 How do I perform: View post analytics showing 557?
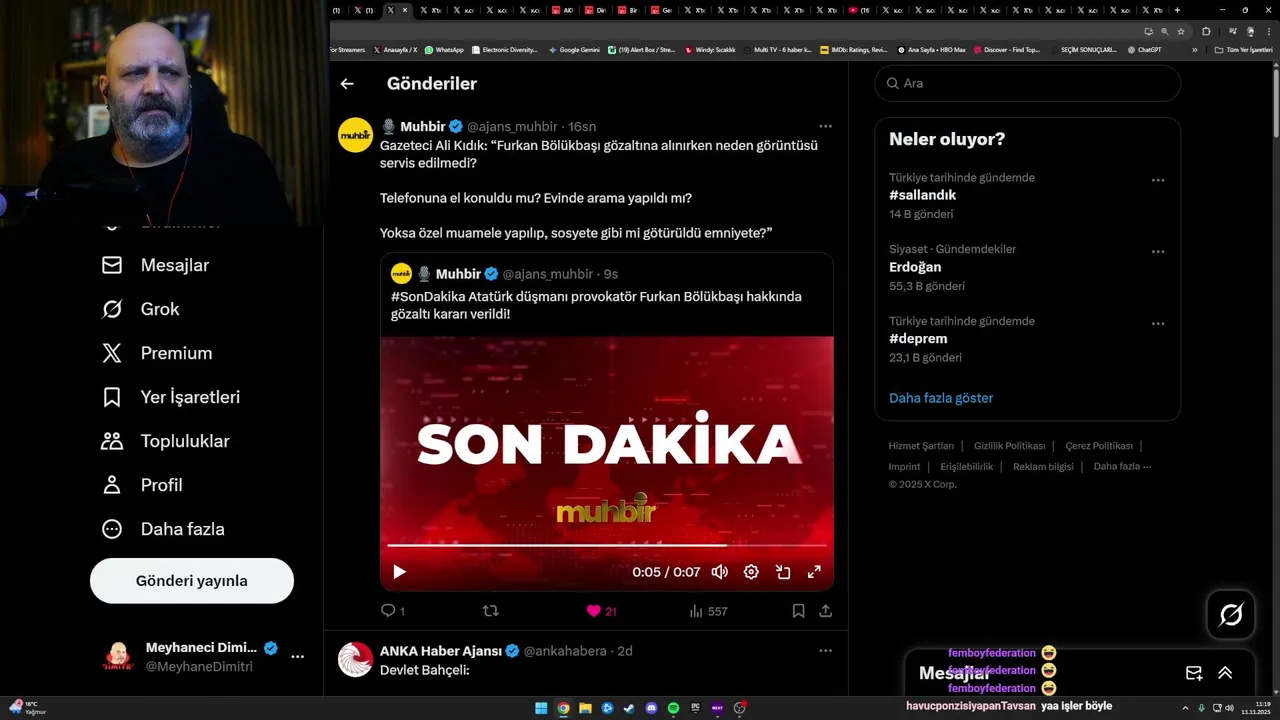point(708,610)
